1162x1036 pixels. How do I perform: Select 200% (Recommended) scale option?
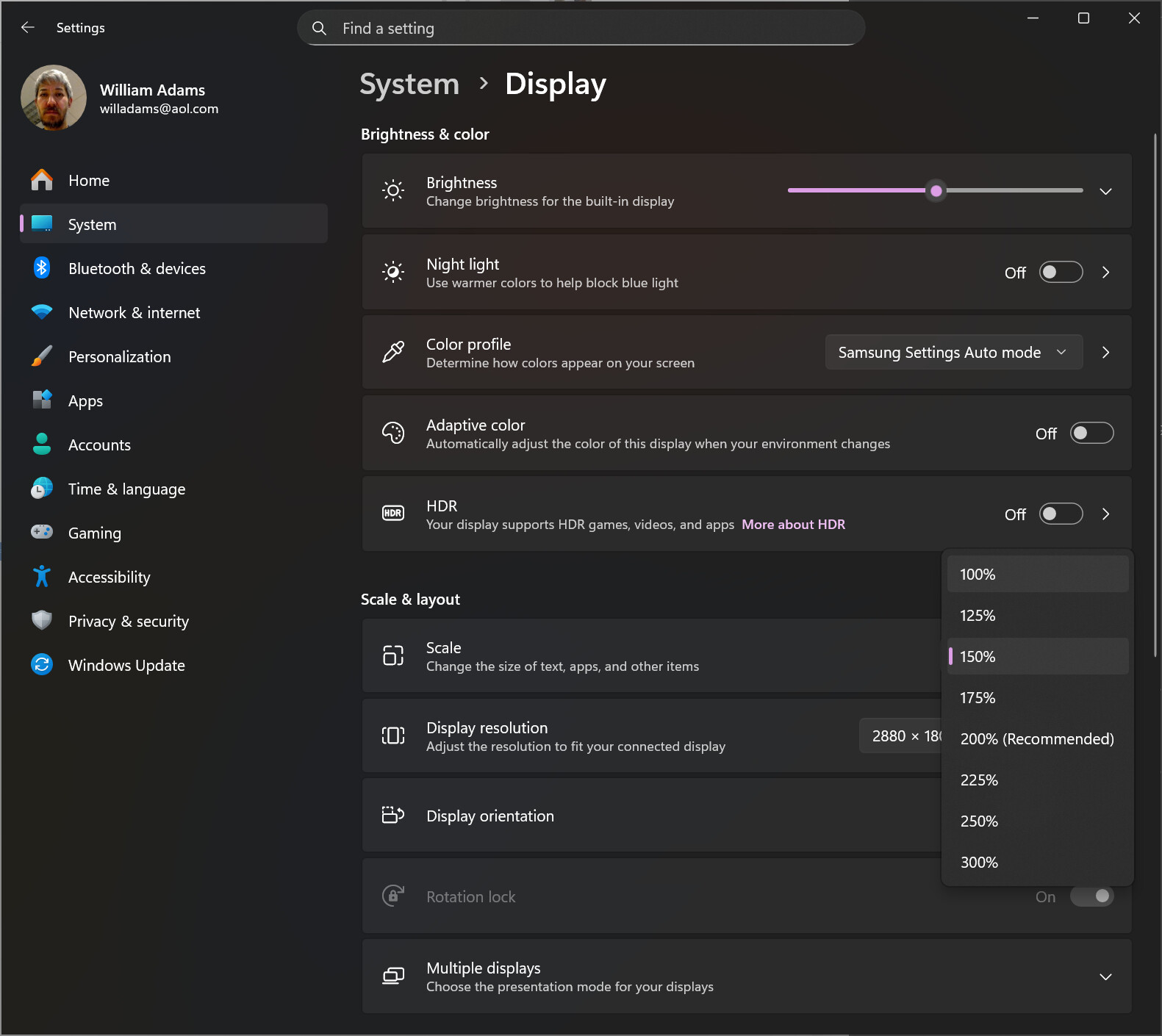[x=1036, y=739]
